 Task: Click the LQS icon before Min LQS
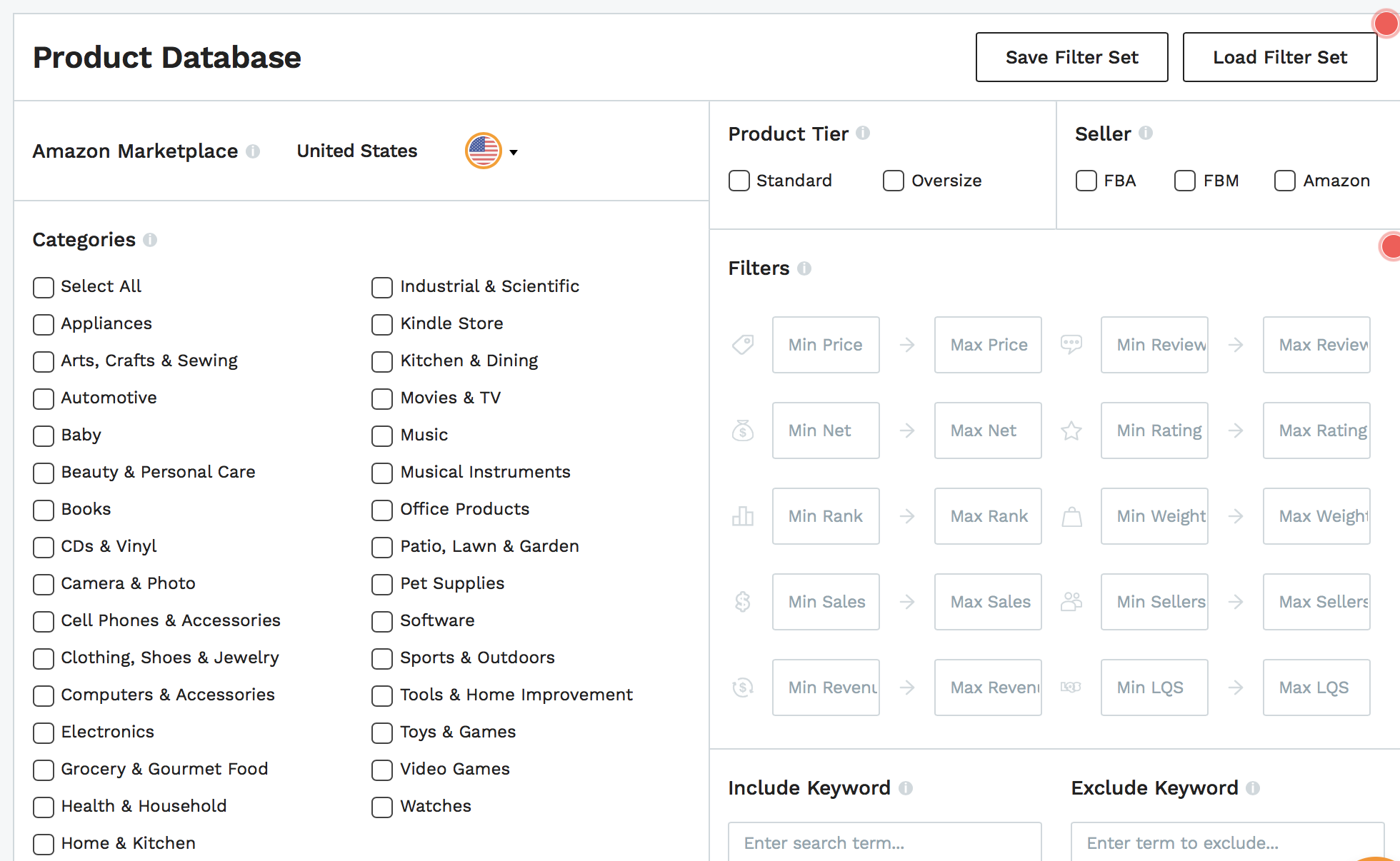[1071, 687]
